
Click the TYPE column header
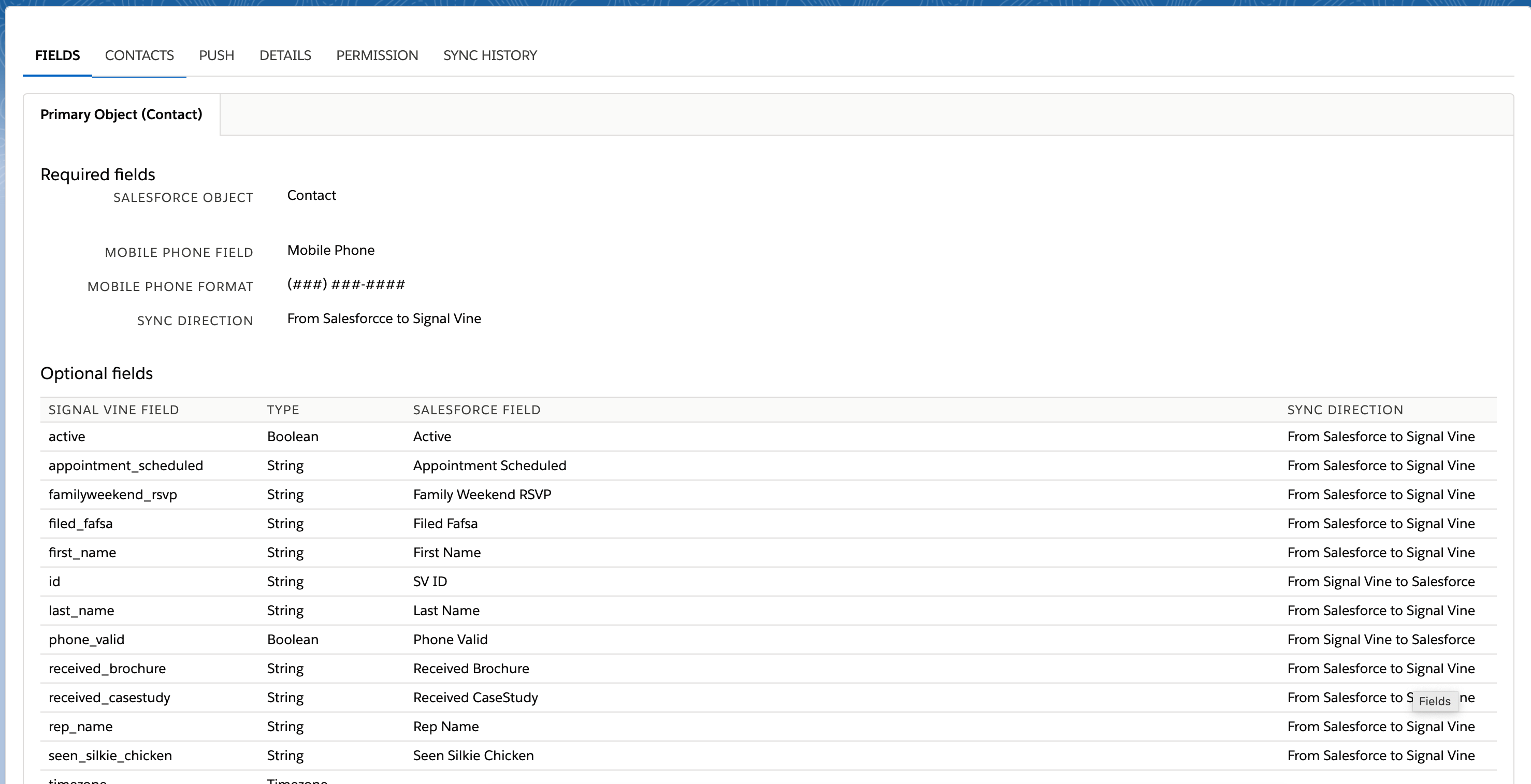(x=283, y=410)
